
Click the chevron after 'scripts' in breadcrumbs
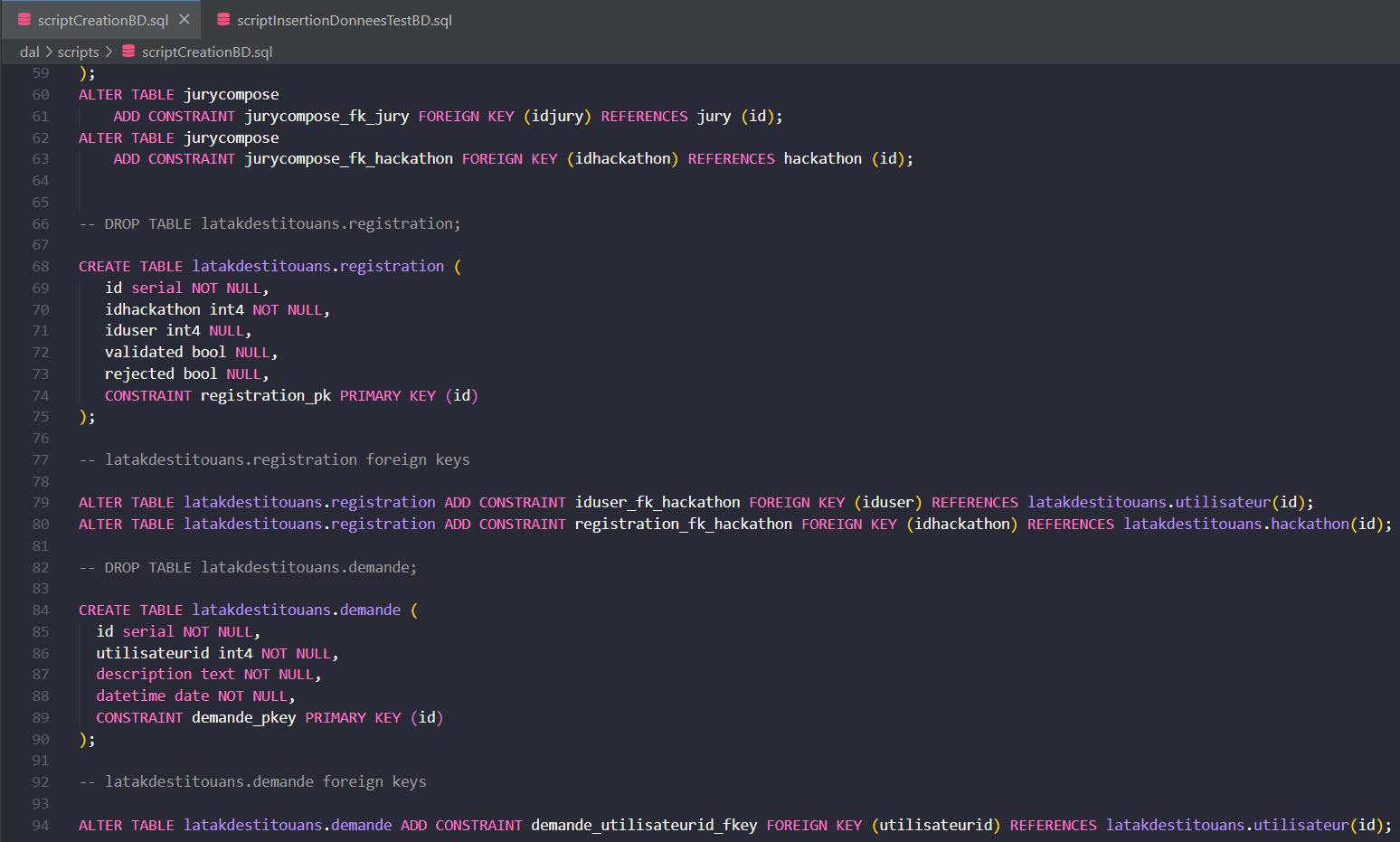point(109,52)
